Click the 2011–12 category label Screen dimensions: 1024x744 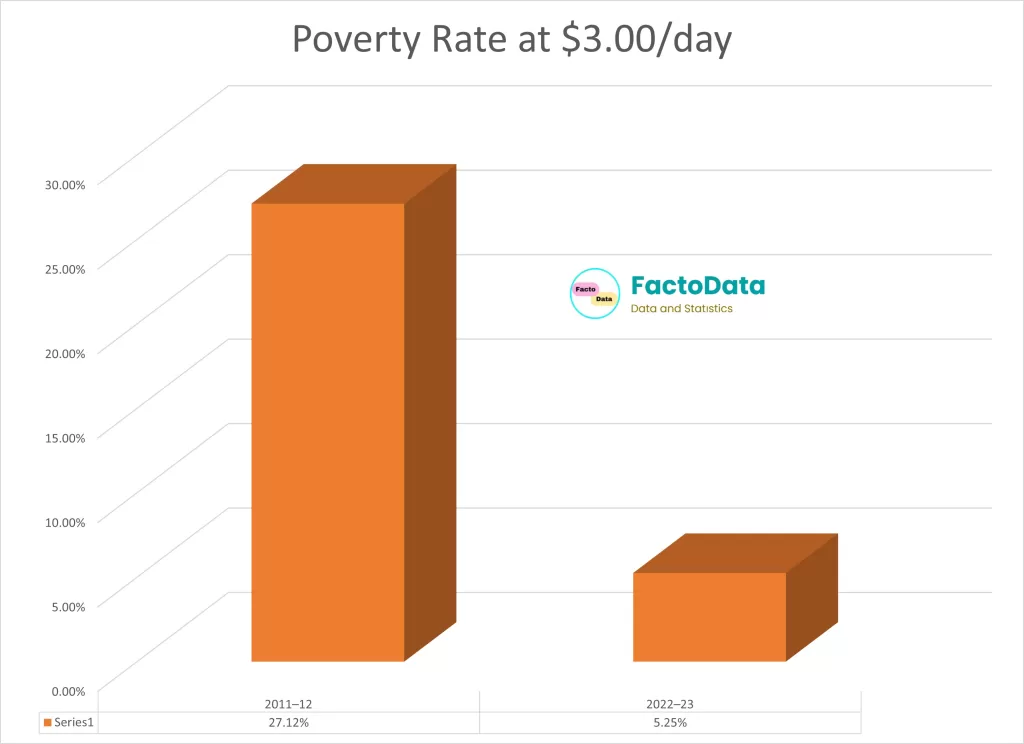click(289, 702)
